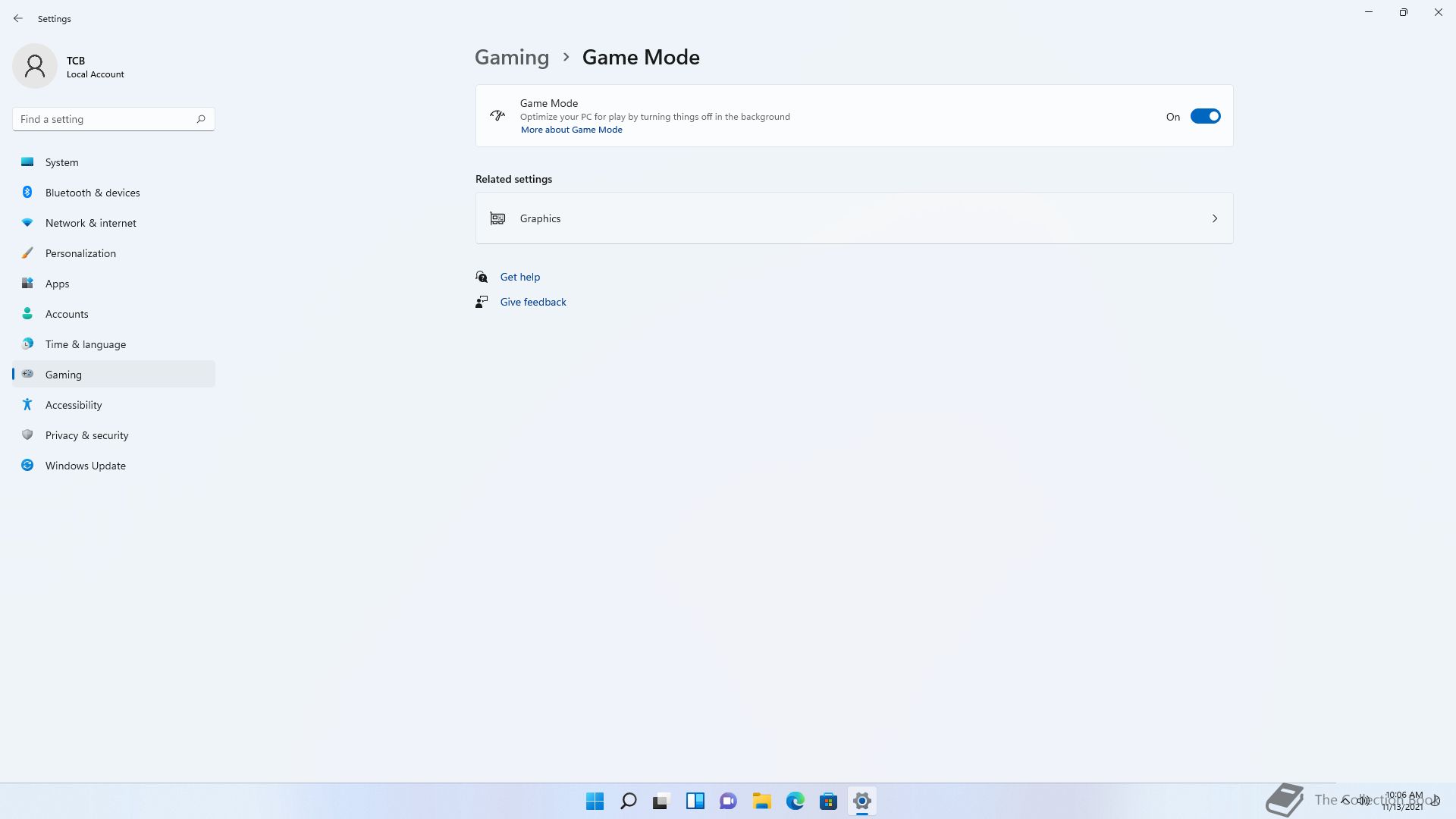Open Bluetooth & devices category
The image size is (1456, 819).
[114, 193]
